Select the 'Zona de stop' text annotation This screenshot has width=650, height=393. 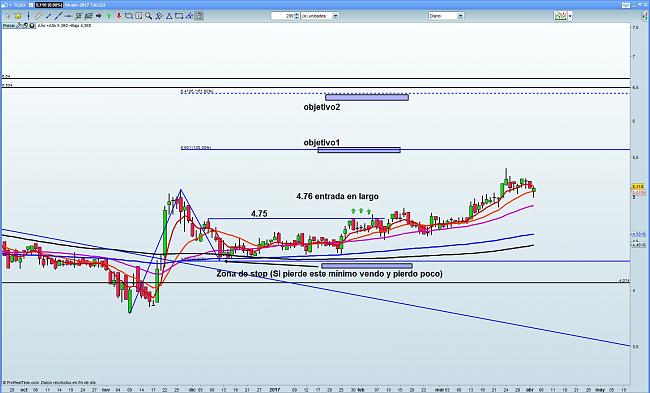pyautogui.click(x=330, y=274)
